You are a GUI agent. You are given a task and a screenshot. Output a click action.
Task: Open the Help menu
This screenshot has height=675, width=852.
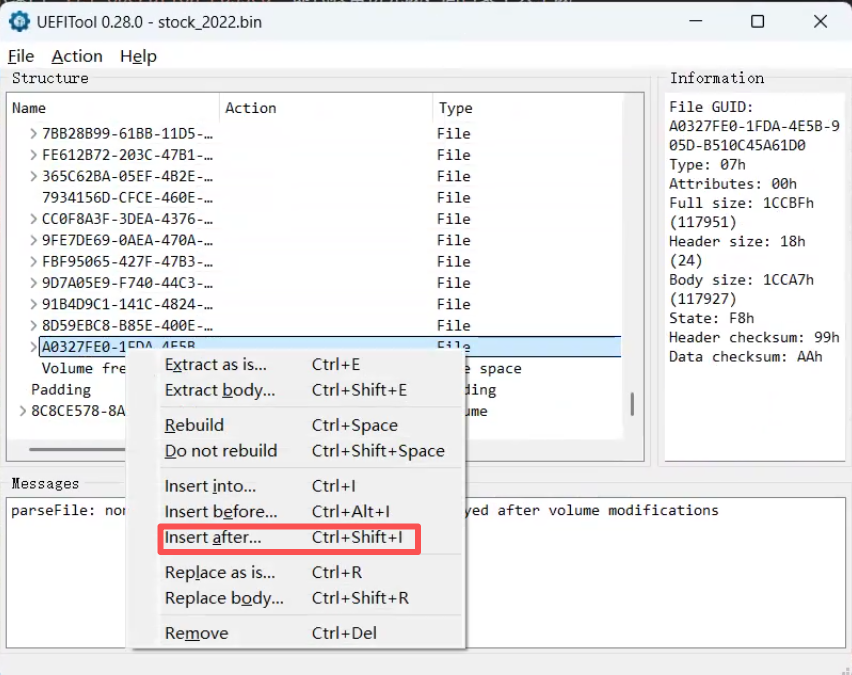pos(138,56)
